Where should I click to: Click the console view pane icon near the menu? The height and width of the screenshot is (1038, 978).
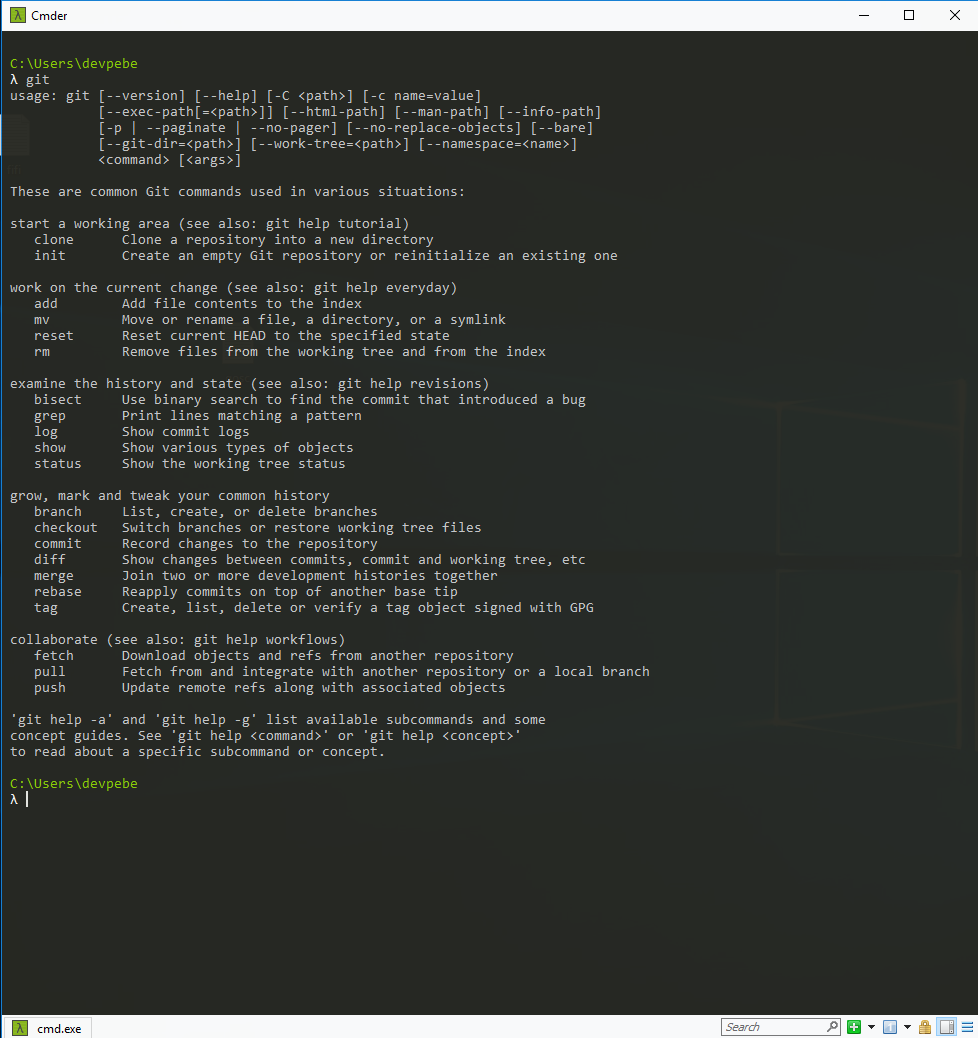[x=946, y=1027]
